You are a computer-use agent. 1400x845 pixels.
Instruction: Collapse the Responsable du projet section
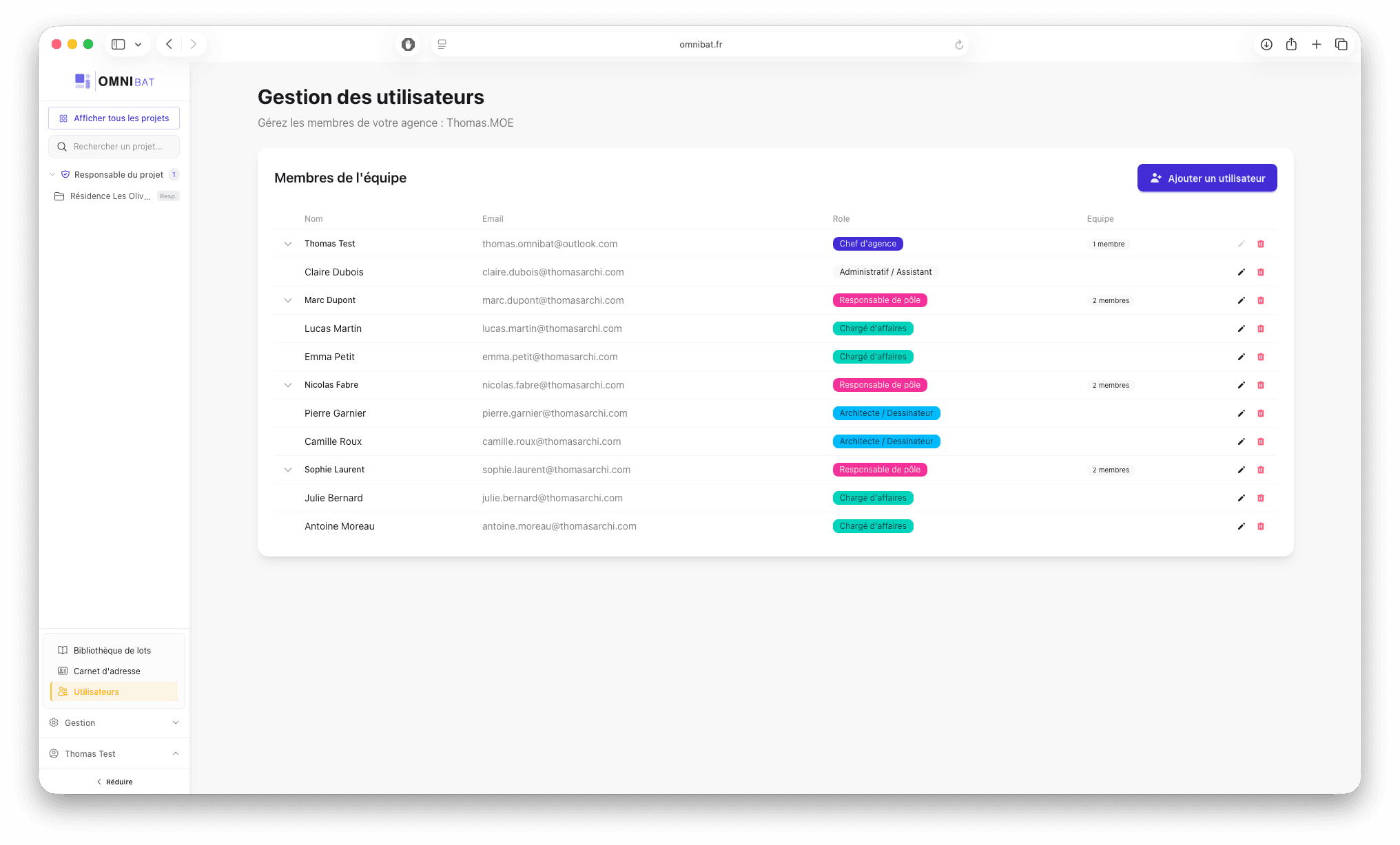[x=52, y=174]
